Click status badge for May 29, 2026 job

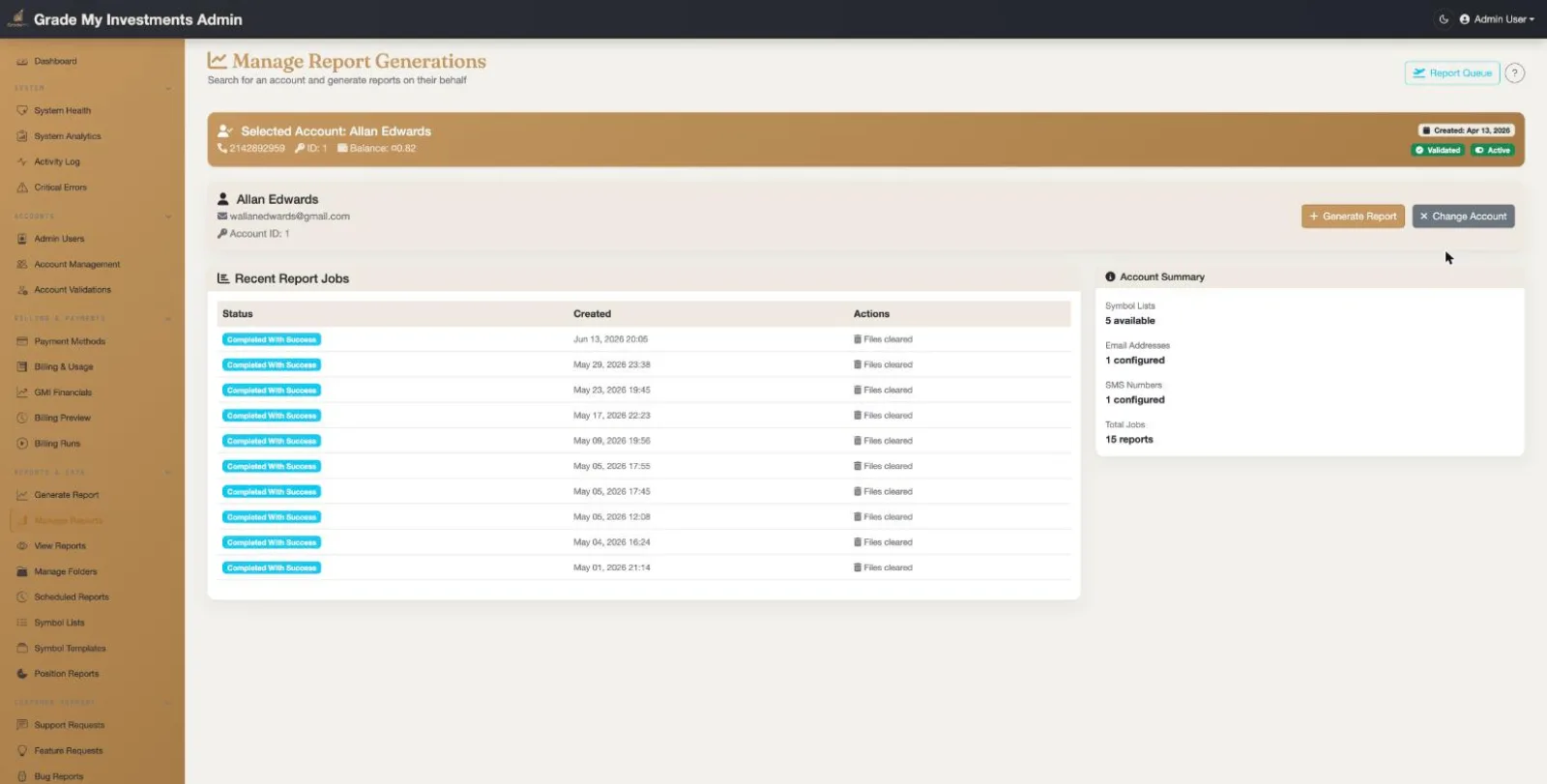272,364
